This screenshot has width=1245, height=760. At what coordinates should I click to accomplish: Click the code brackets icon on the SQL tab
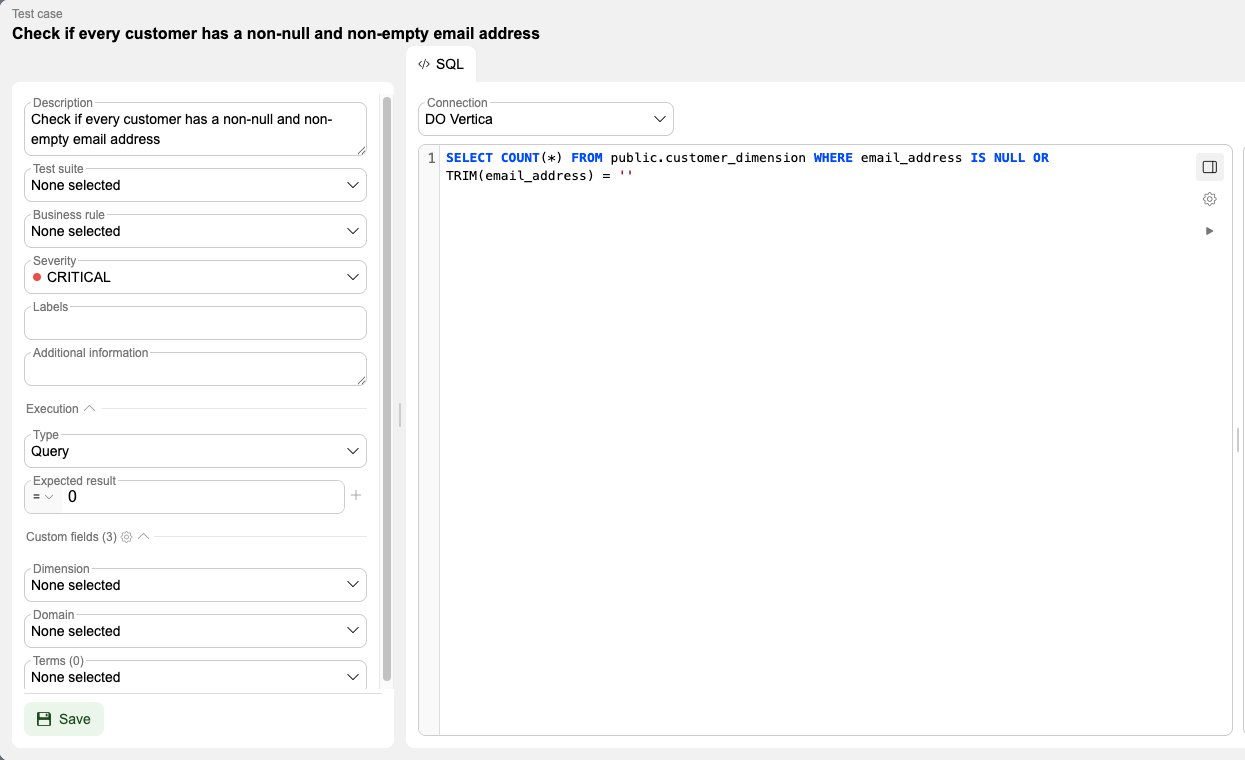(x=424, y=64)
